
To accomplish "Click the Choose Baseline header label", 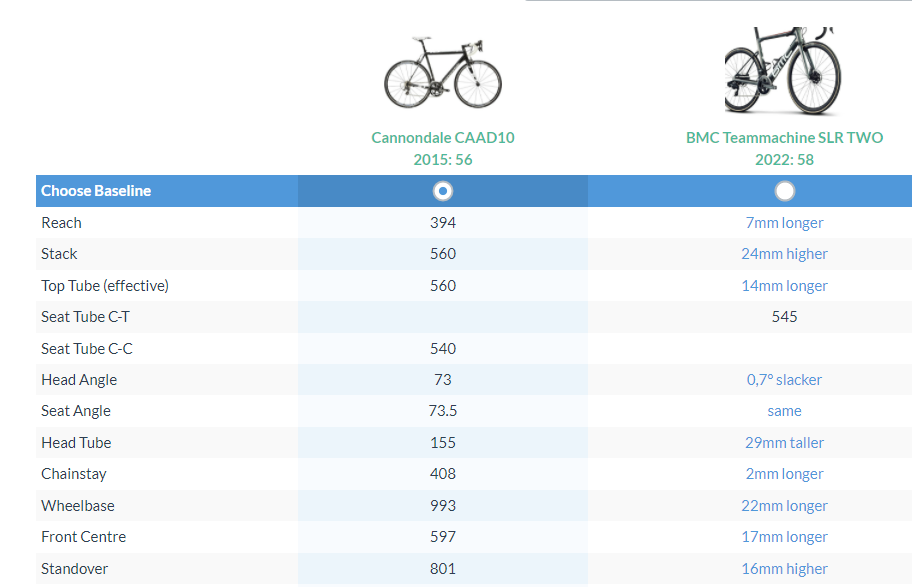I will click(96, 191).
